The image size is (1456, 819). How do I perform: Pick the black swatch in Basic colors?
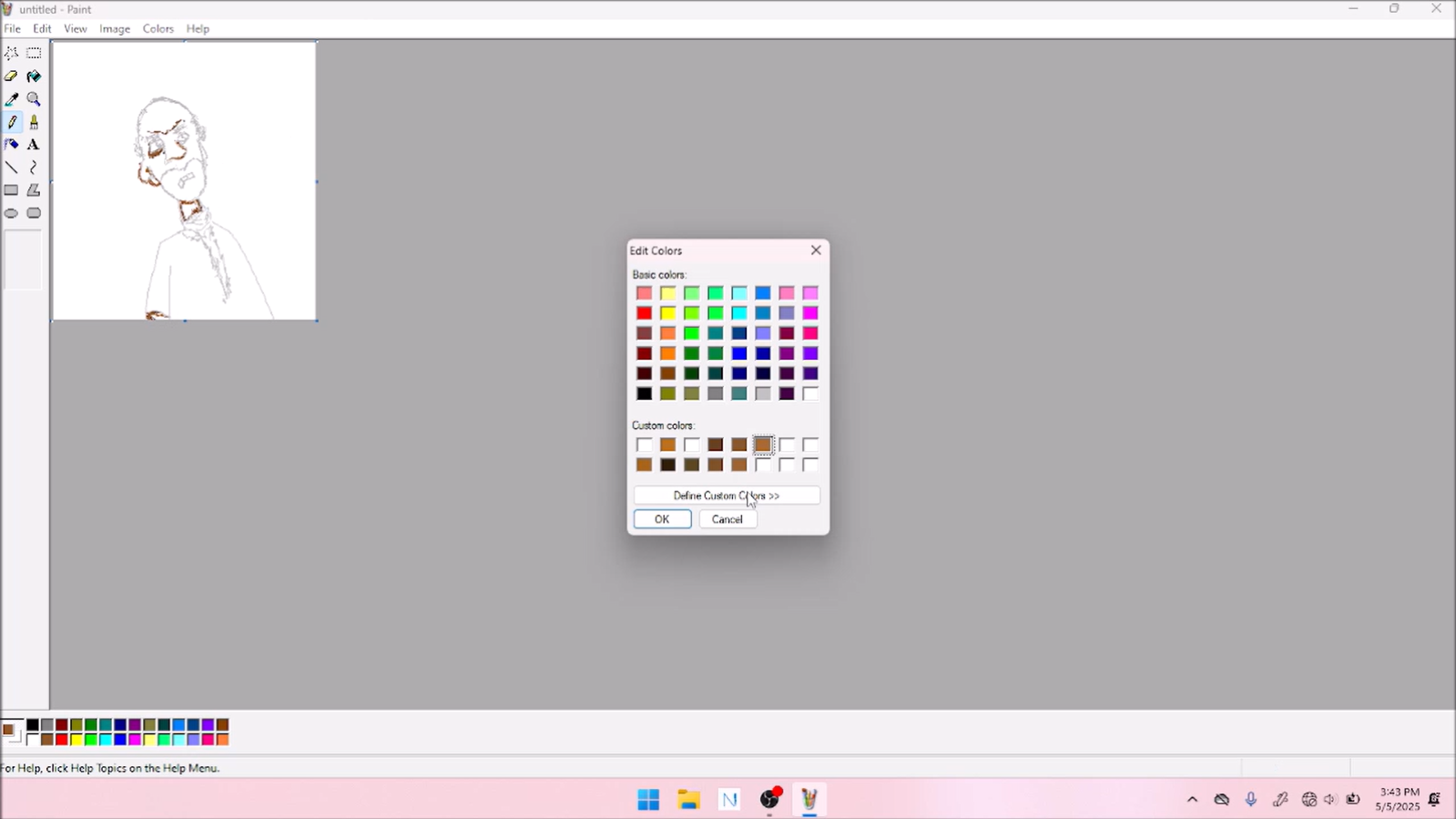(644, 394)
